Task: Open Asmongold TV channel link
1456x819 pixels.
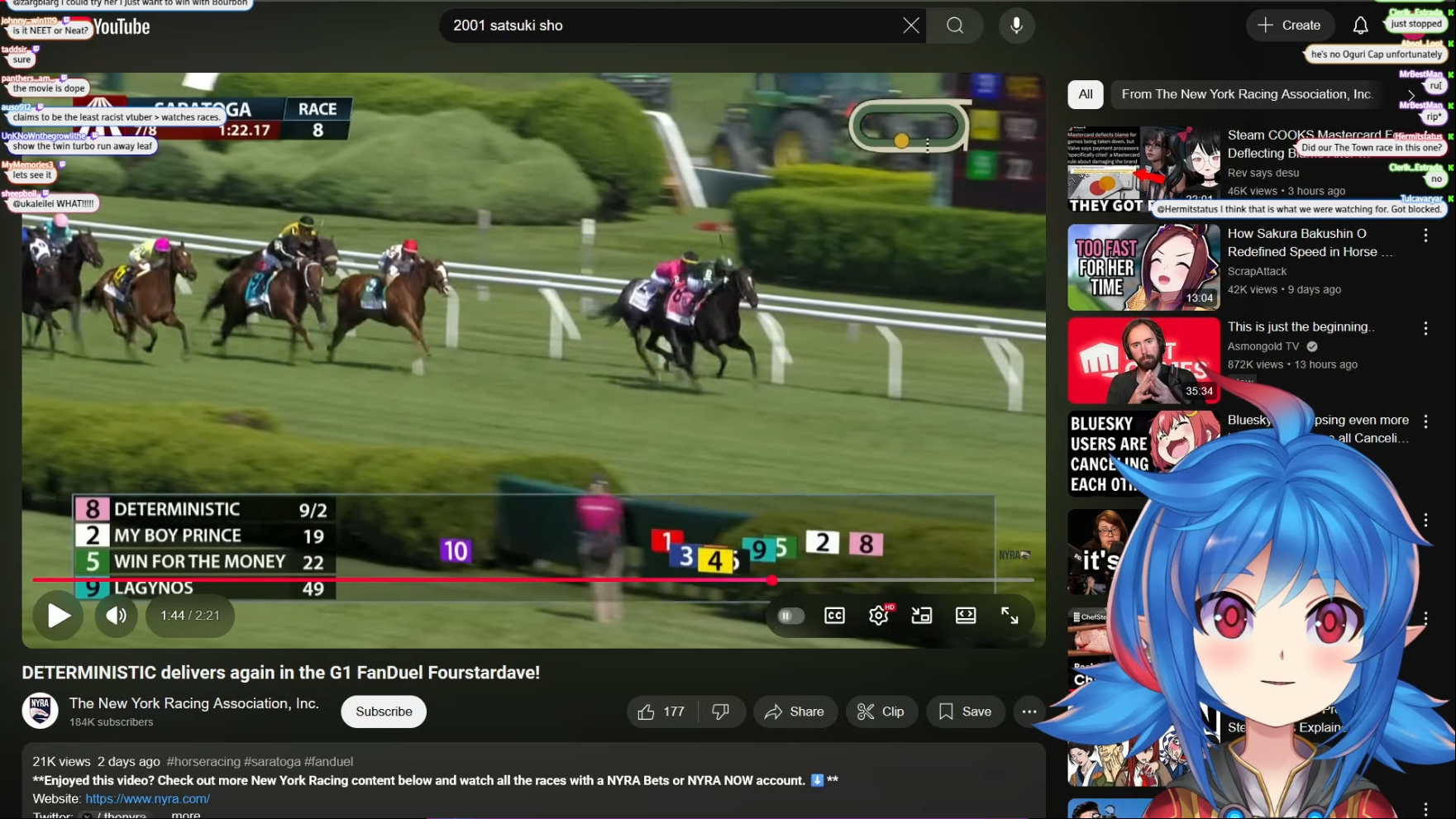Action: coord(1263,346)
